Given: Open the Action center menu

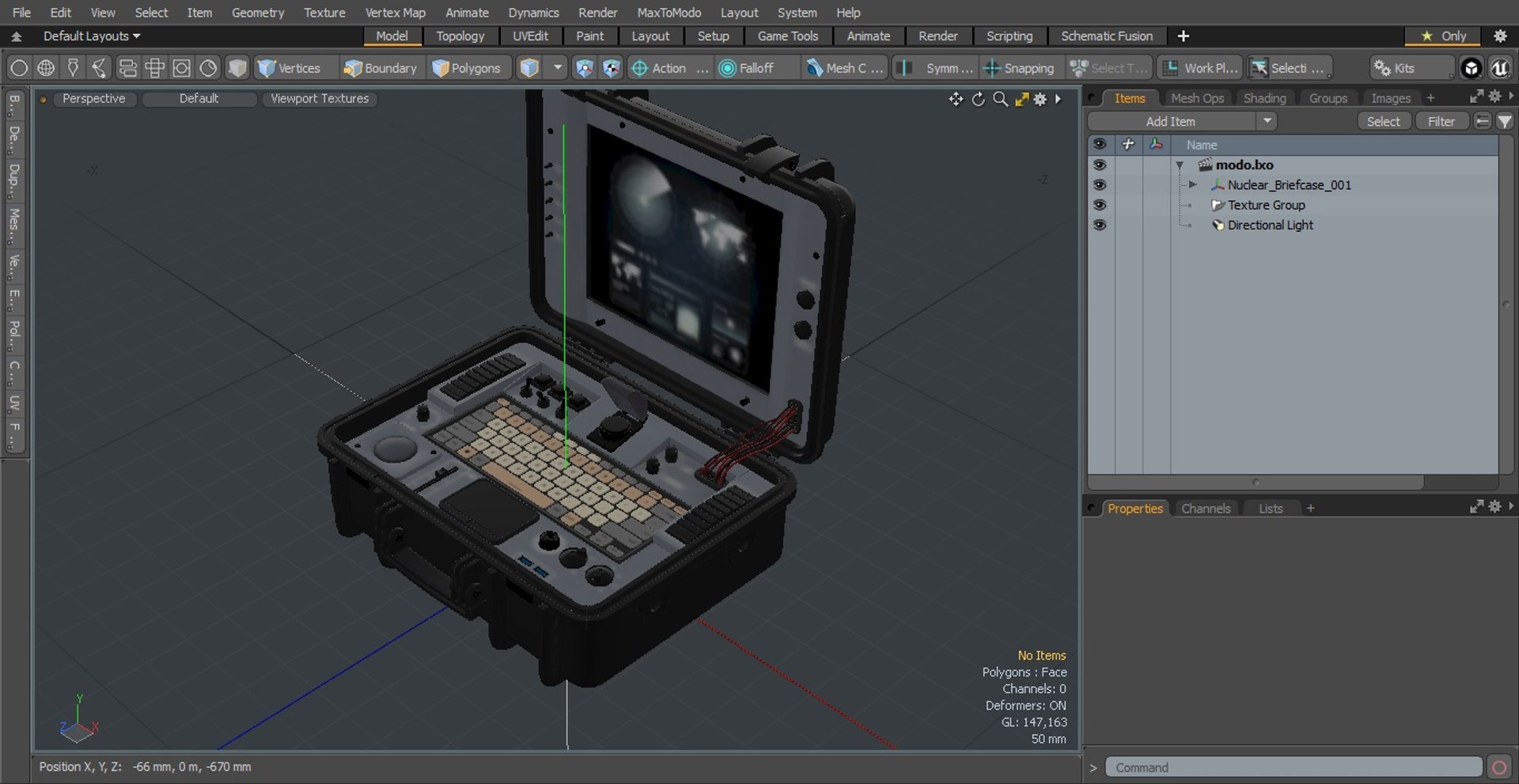Looking at the screenshot, I should pos(669,68).
